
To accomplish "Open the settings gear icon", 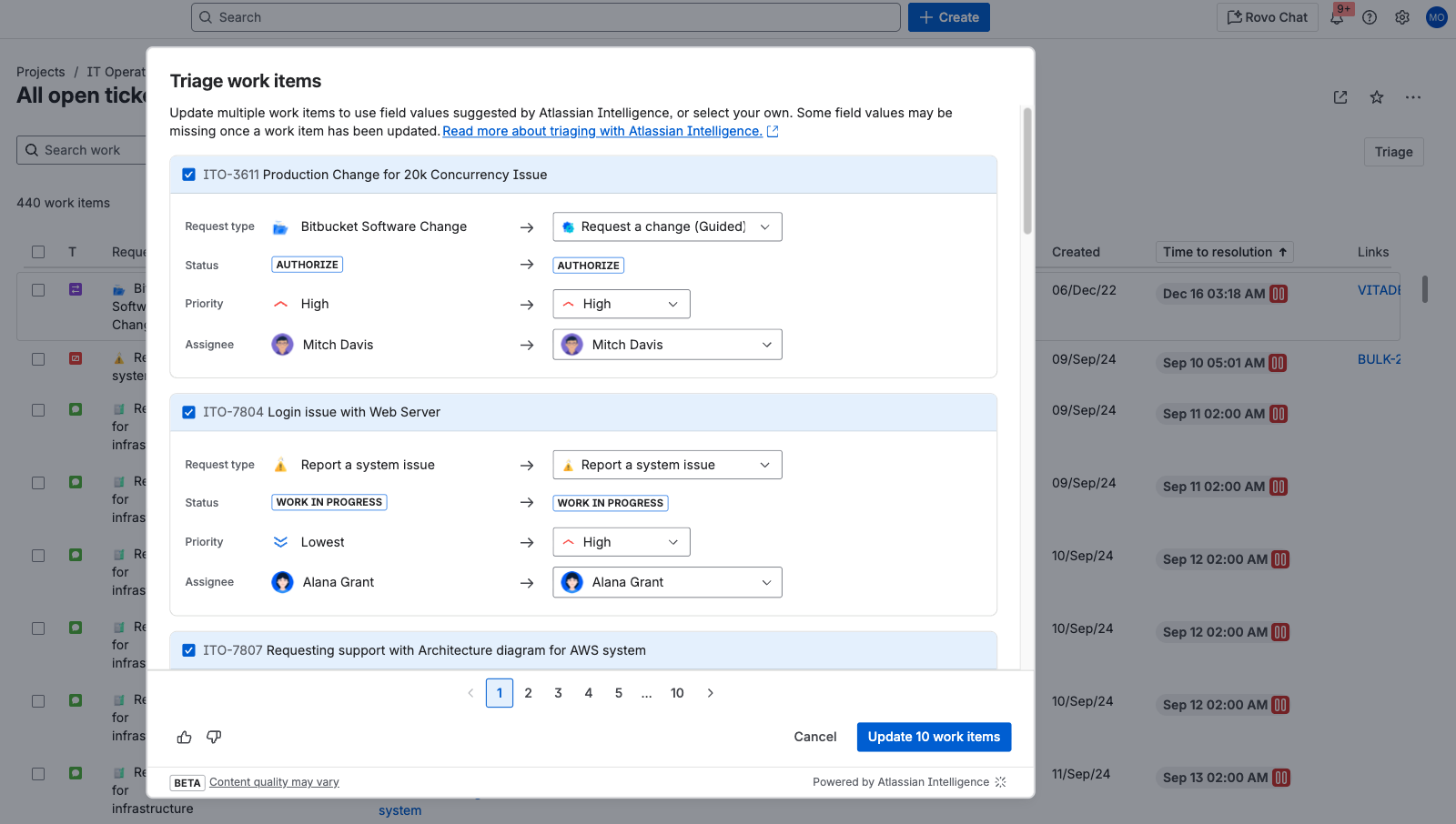I will click(x=1402, y=17).
